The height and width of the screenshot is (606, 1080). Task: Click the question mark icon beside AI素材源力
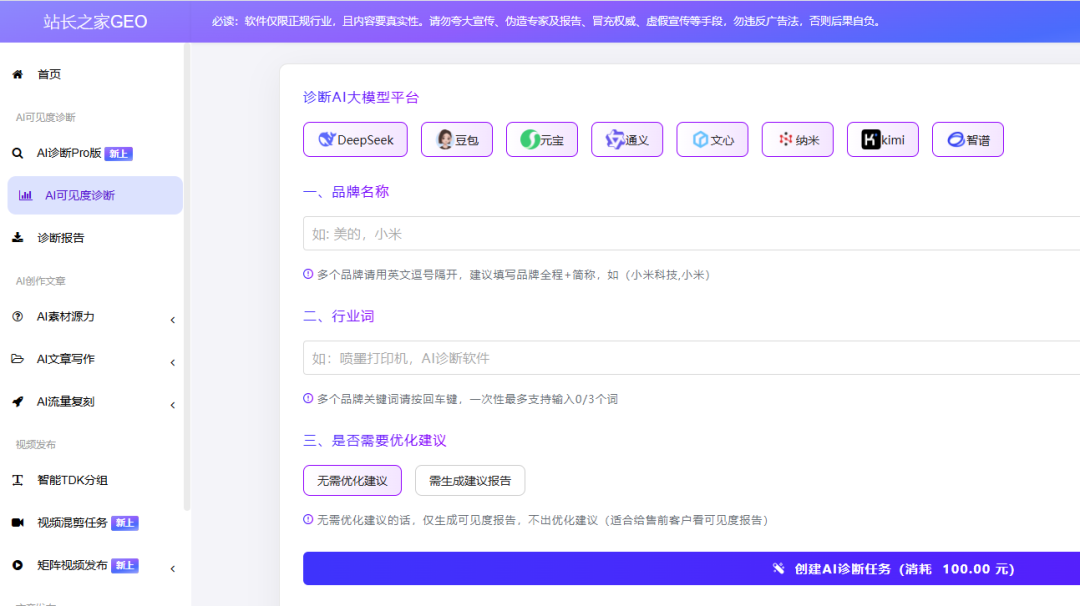(18, 317)
